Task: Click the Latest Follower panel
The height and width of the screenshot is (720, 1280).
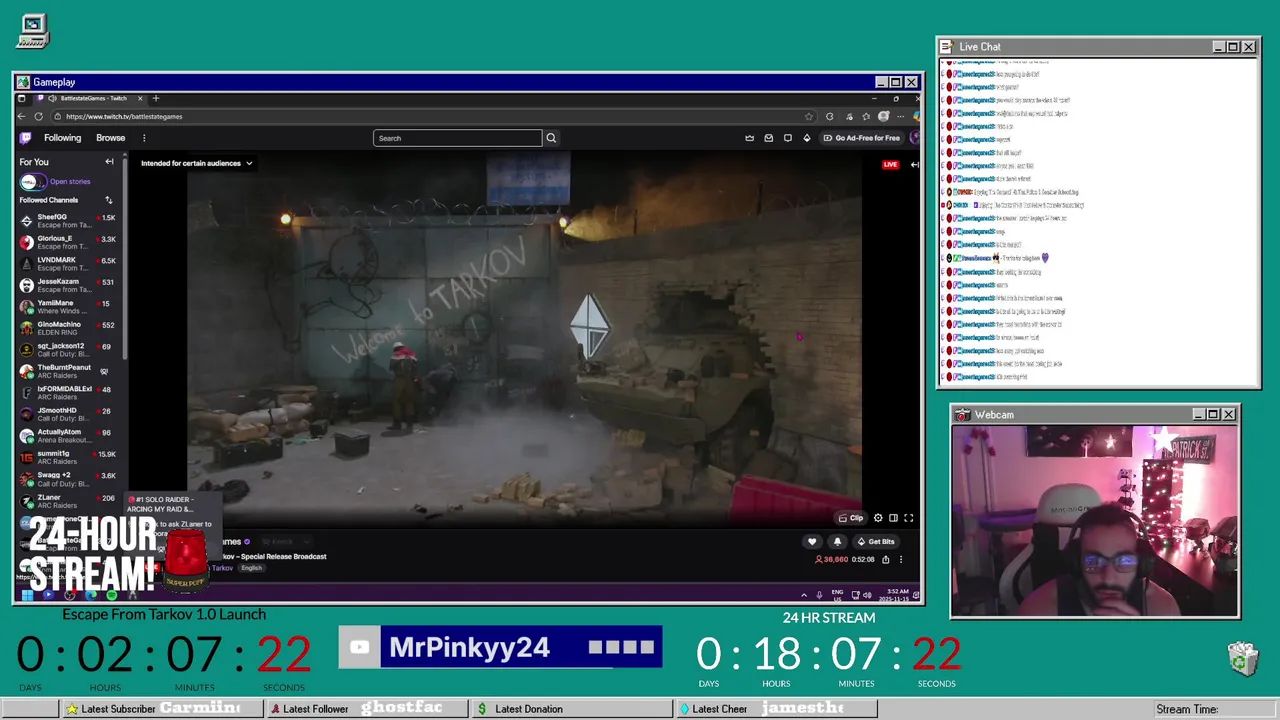Action: [368, 709]
